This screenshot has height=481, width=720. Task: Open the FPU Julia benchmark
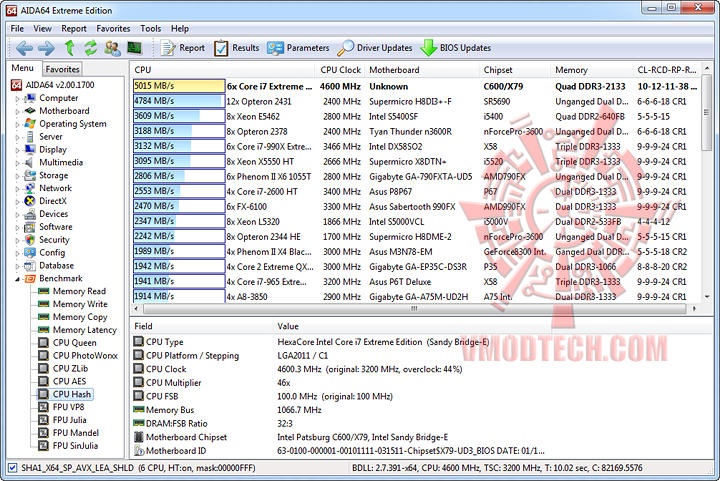tap(69, 419)
